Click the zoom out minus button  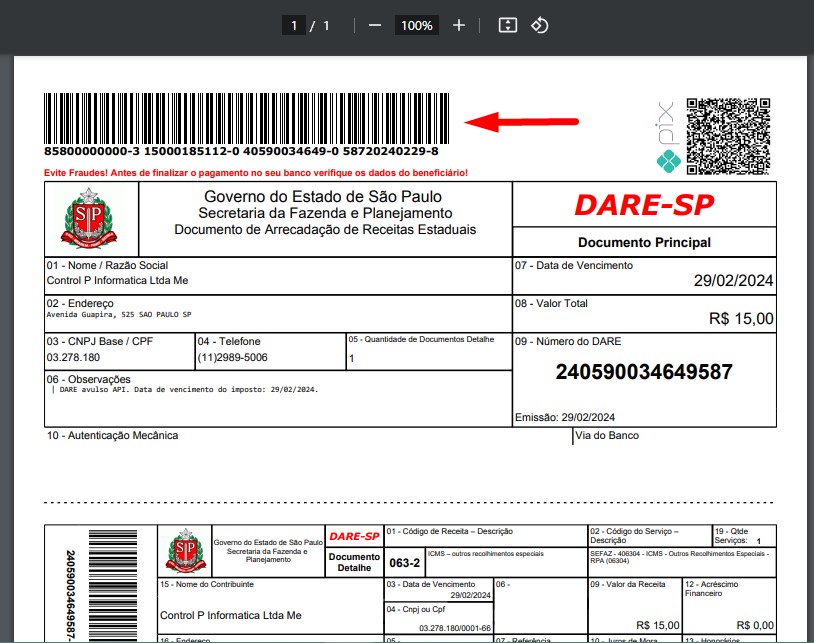(375, 25)
